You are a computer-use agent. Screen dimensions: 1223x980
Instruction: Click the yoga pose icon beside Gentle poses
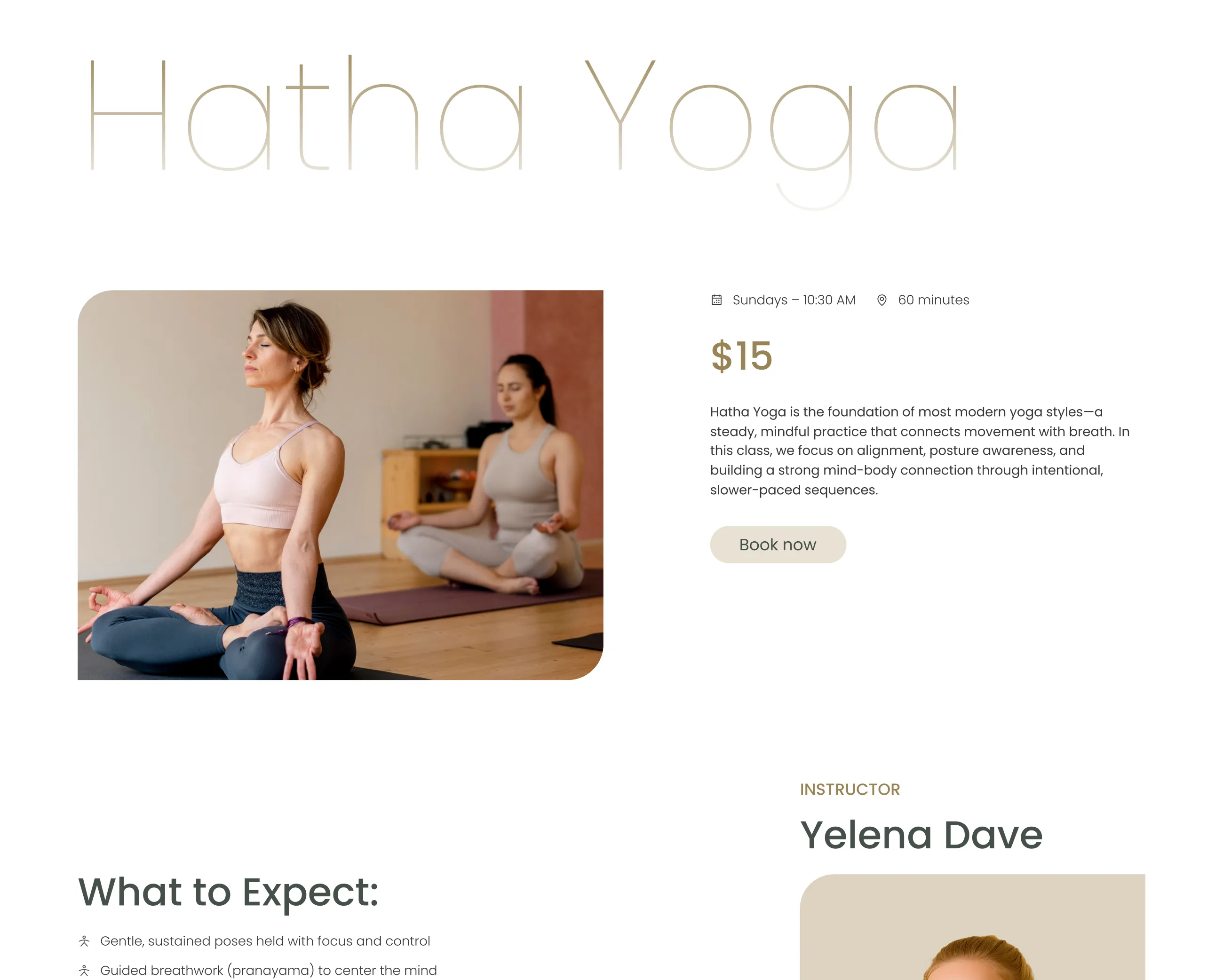[85, 941]
